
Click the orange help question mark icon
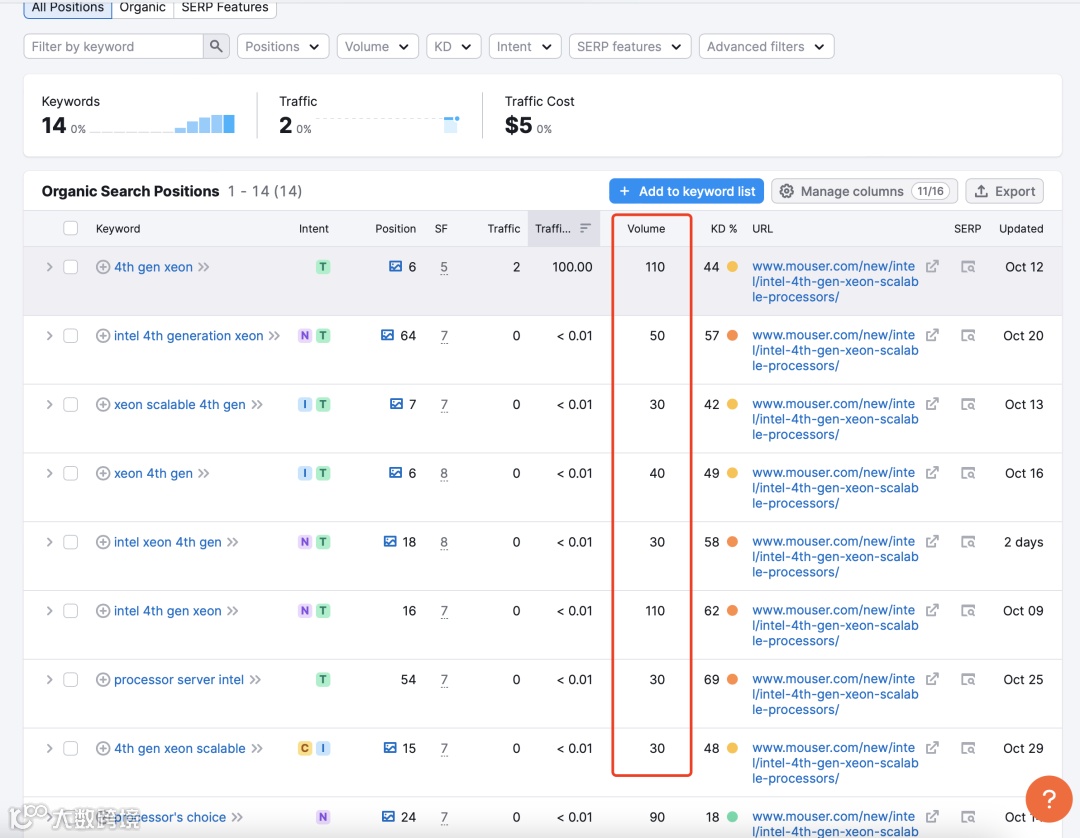tap(1048, 799)
